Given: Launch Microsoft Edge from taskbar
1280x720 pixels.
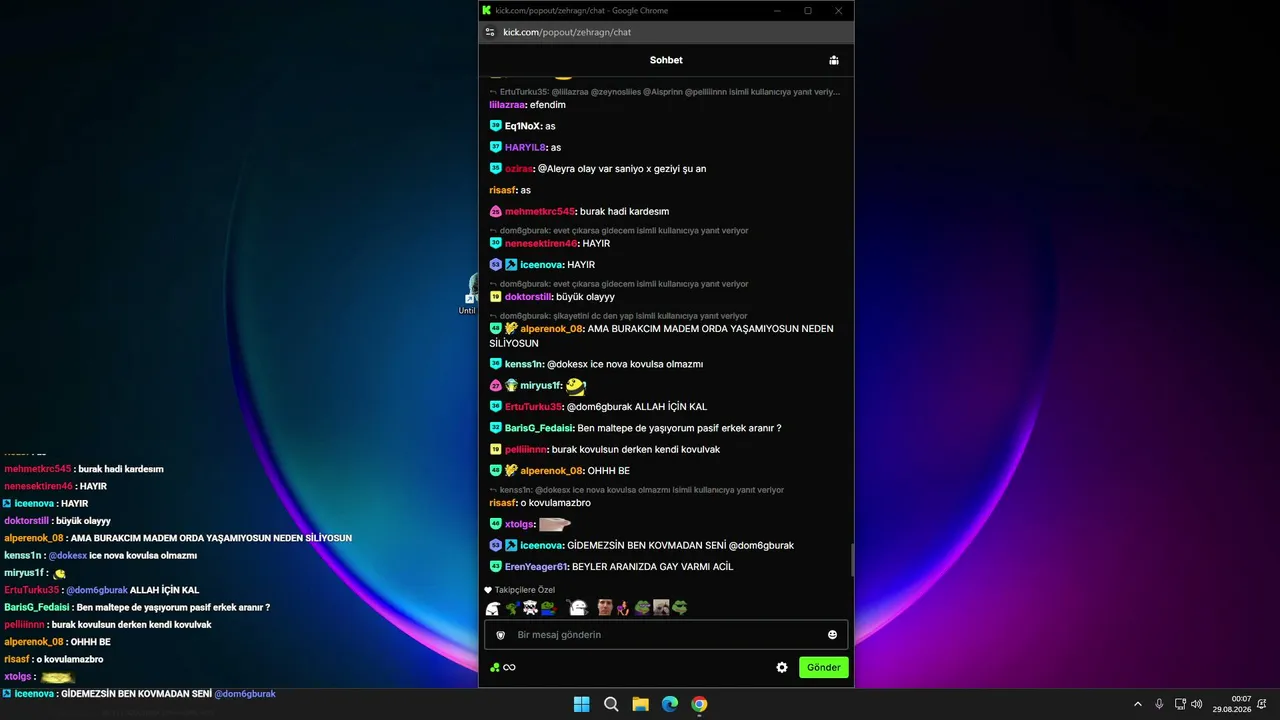Looking at the screenshot, I should pyautogui.click(x=670, y=704).
